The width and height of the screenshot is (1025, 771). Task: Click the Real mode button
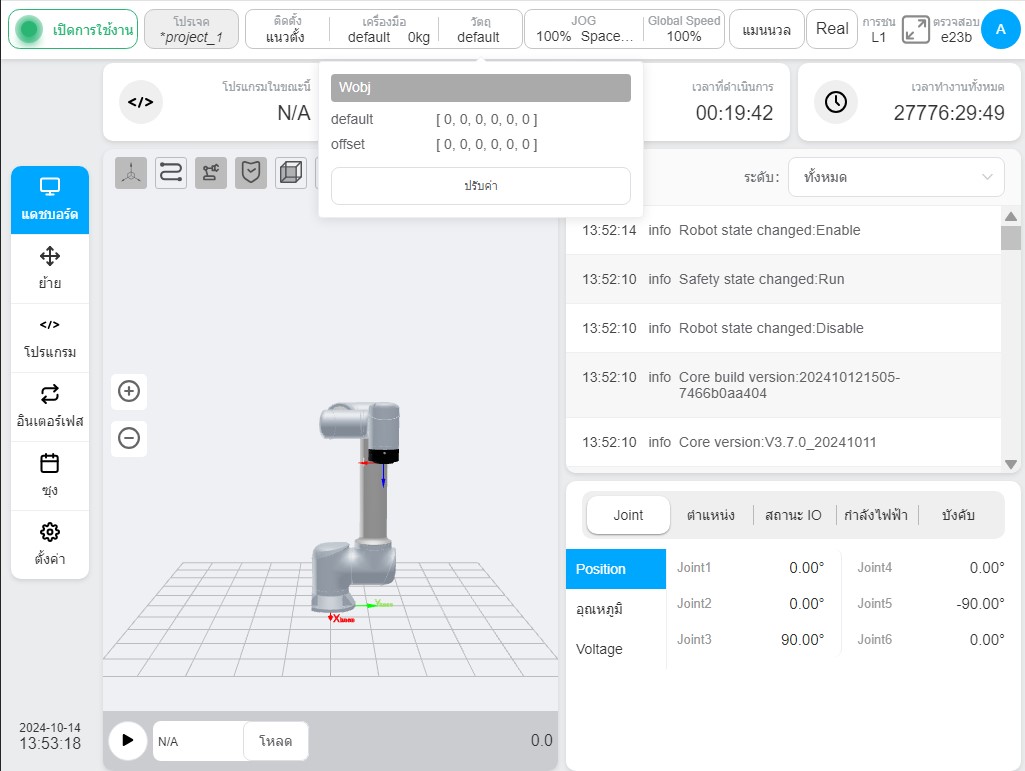pos(832,29)
